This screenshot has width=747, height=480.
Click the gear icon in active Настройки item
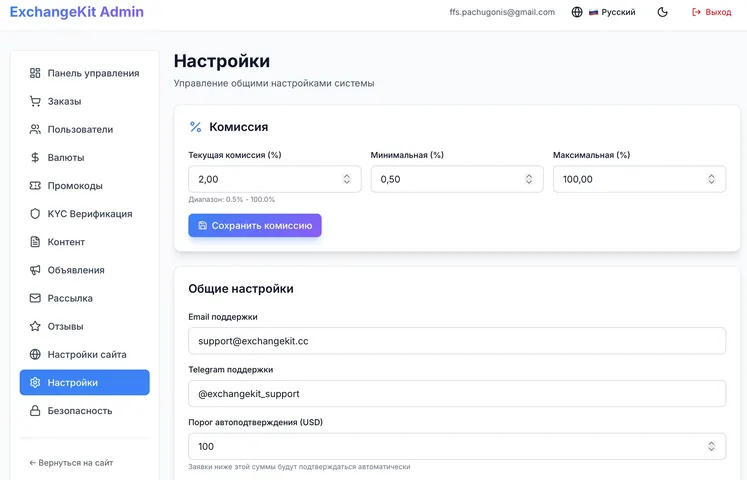[x=35, y=382]
